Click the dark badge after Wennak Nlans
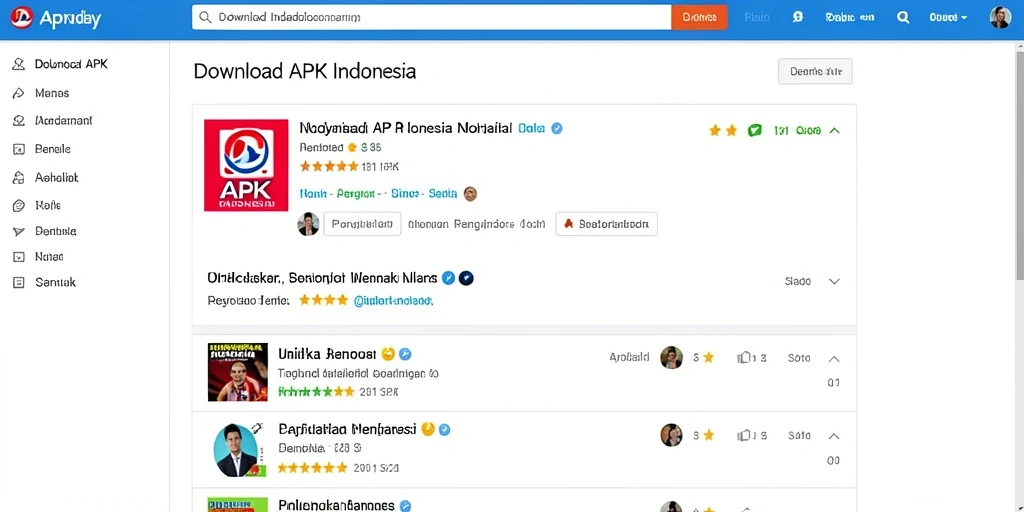 point(466,278)
